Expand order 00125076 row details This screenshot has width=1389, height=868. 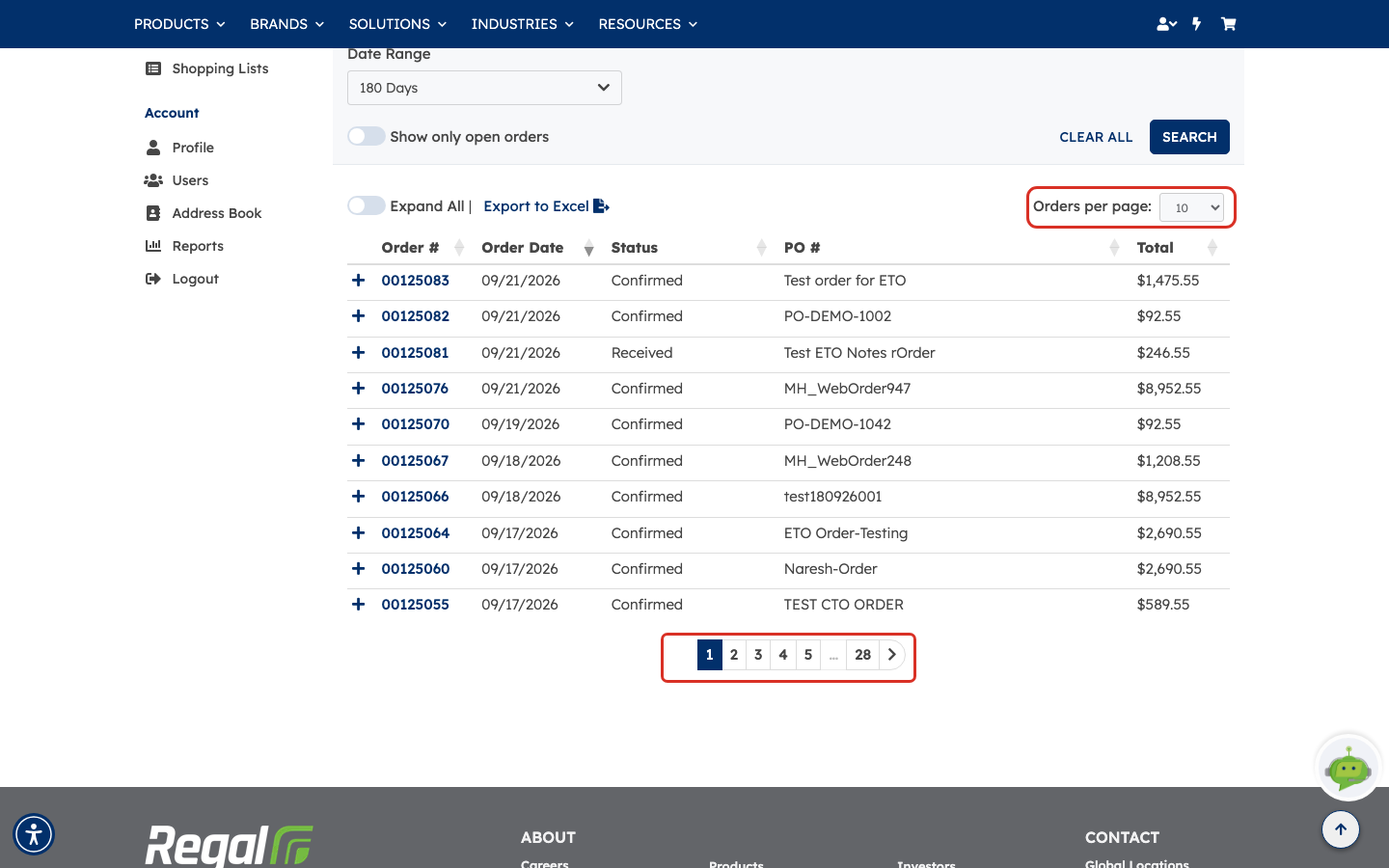359,389
